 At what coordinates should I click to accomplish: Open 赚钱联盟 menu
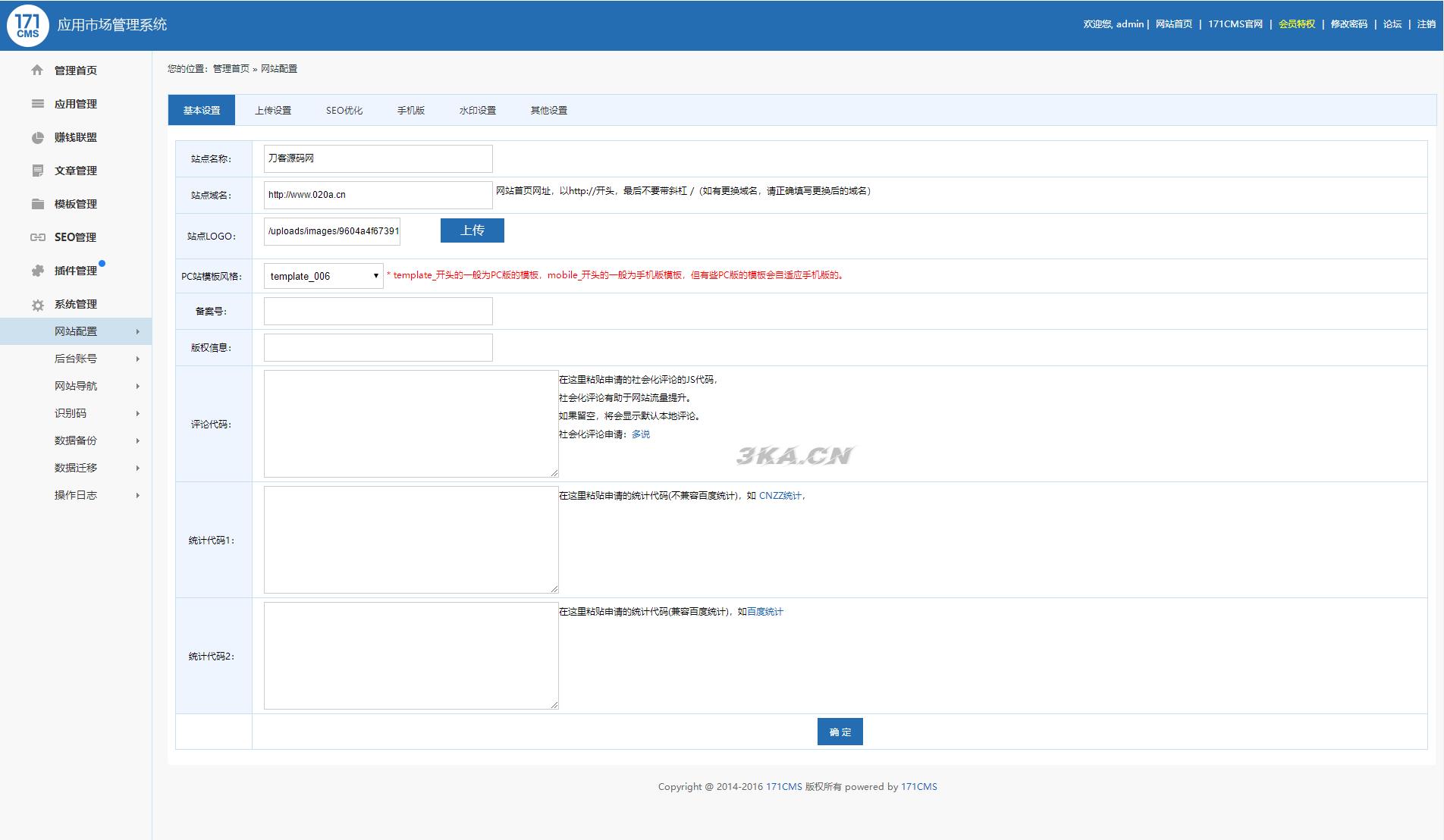pos(76,137)
